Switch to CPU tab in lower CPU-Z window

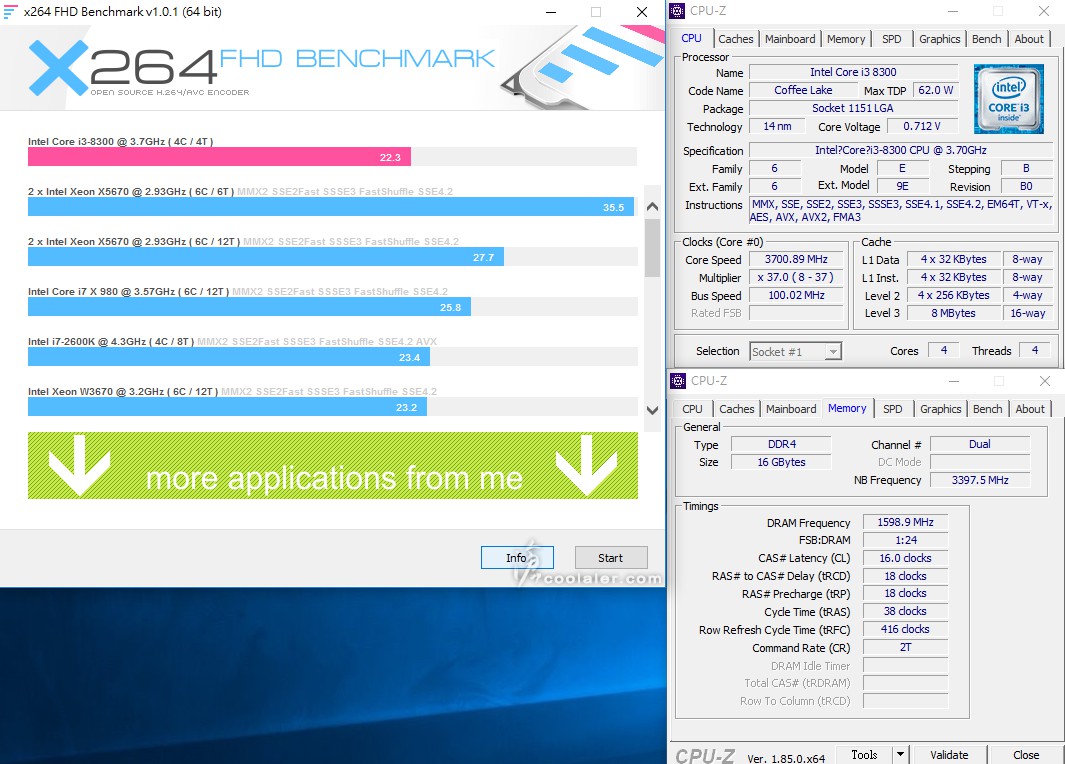pos(692,409)
